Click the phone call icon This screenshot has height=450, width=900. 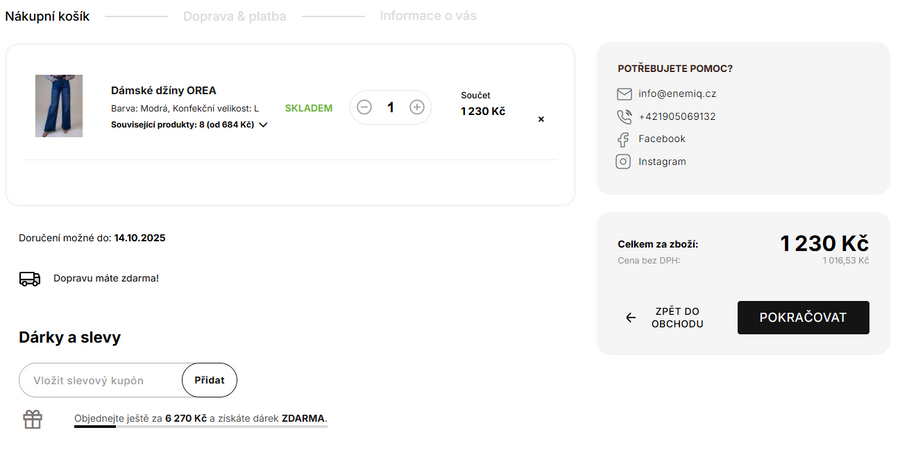tap(624, 117)
